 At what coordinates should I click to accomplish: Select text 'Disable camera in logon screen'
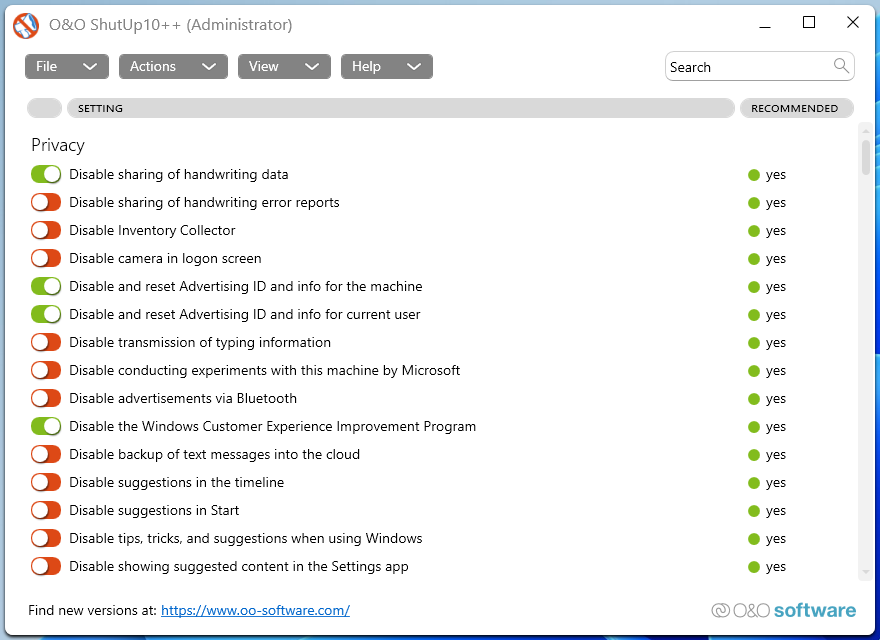click(165, 258)
